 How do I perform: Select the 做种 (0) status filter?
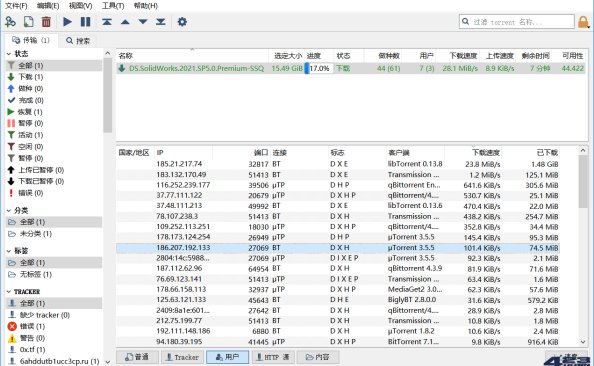tap(54, 89)
